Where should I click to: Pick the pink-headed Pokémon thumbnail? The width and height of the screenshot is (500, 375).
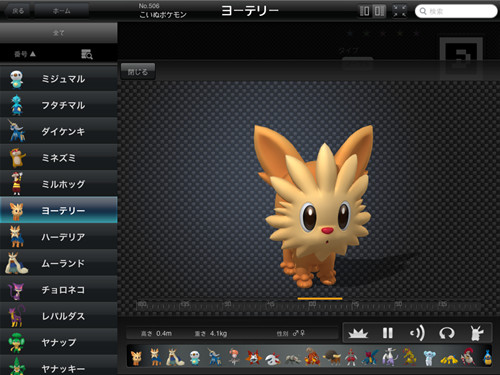pyautogui.click(x=234, y=357)
